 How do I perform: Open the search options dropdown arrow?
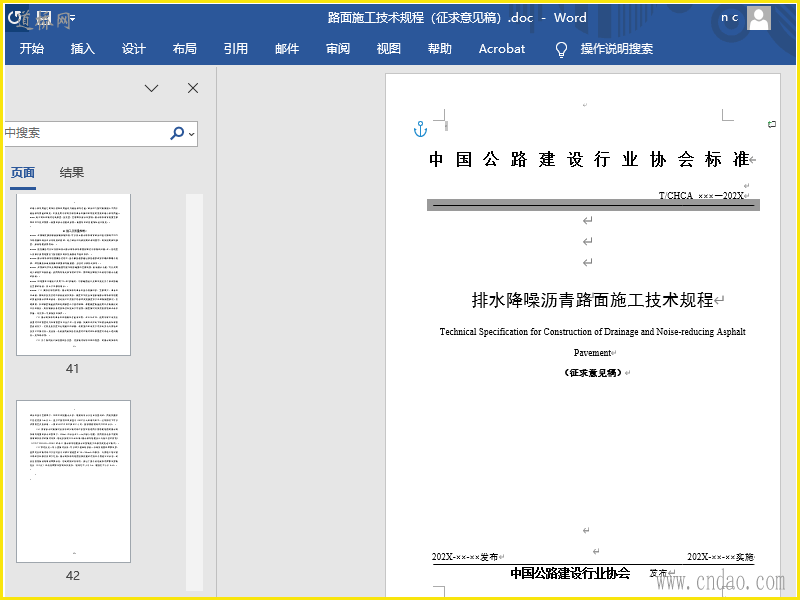pos(192,134)
